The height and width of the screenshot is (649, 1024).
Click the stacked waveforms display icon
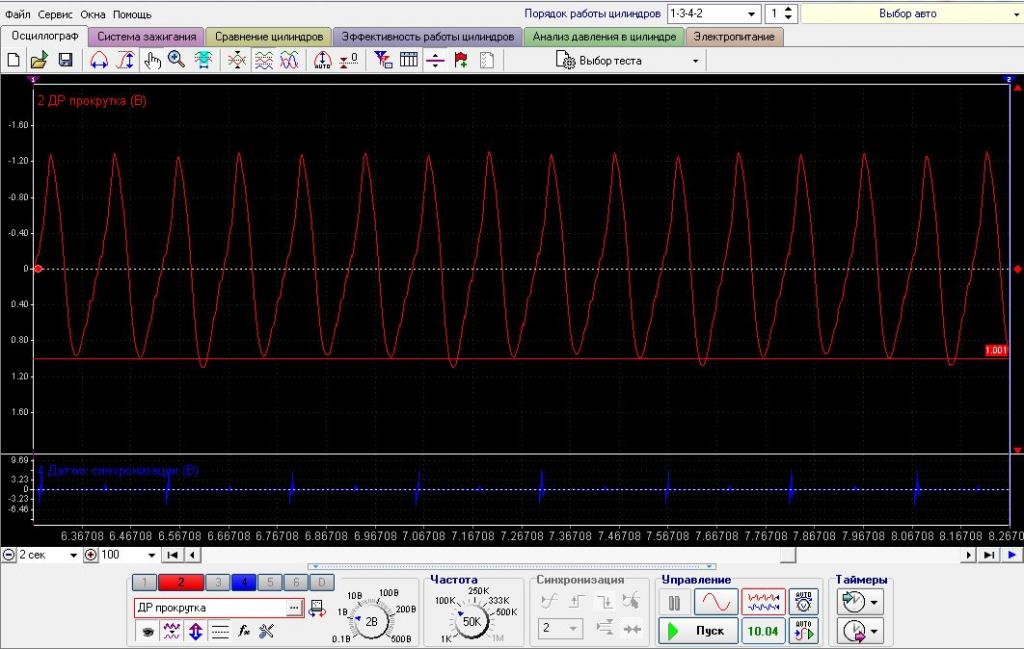(x=264, y=61)
